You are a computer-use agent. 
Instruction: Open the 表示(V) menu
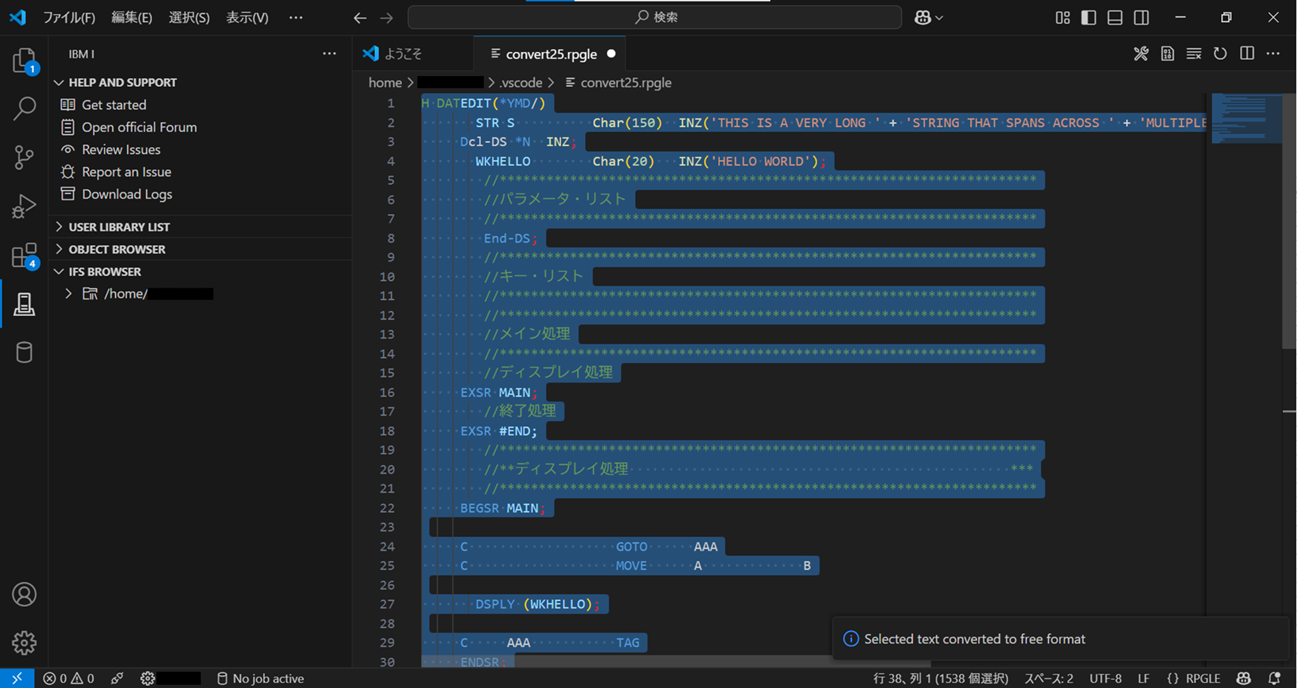pyautogui.click(x=247, y=18)
